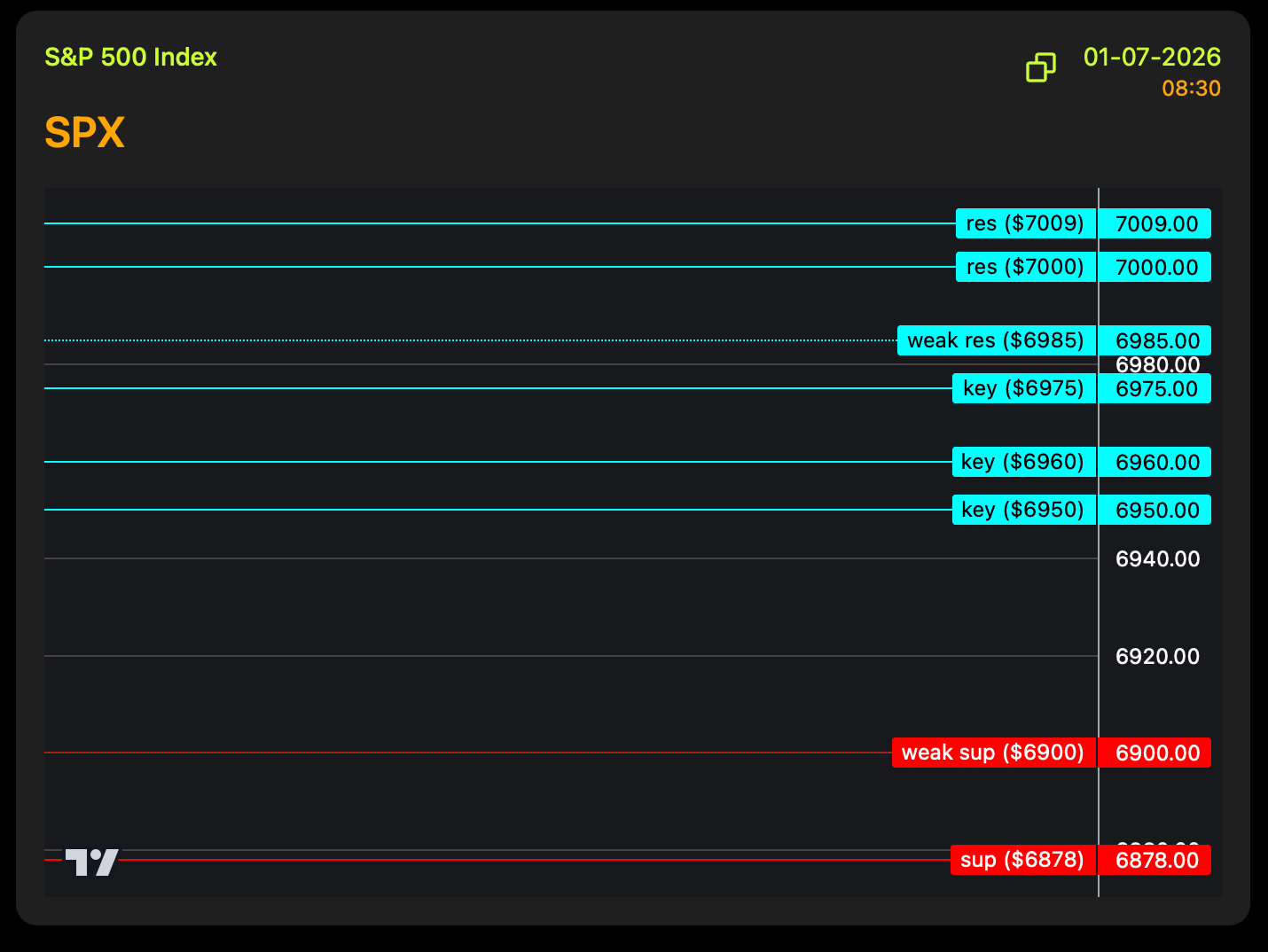1268x952 pixels.
Task: Click the red 6878.00 price axis tag
Action: [1155, 861]
